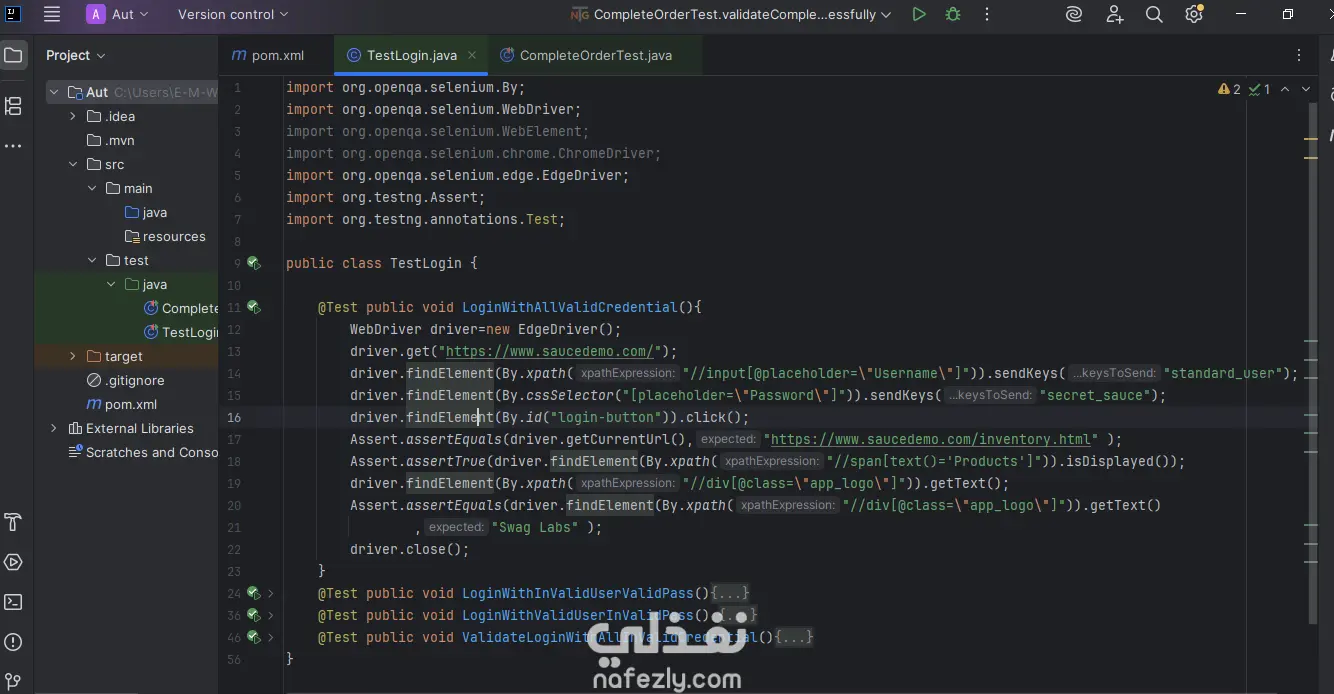This screenshot has width=1334, height=694.
Task: Open code with me add-user icon
Action: 1115,14
